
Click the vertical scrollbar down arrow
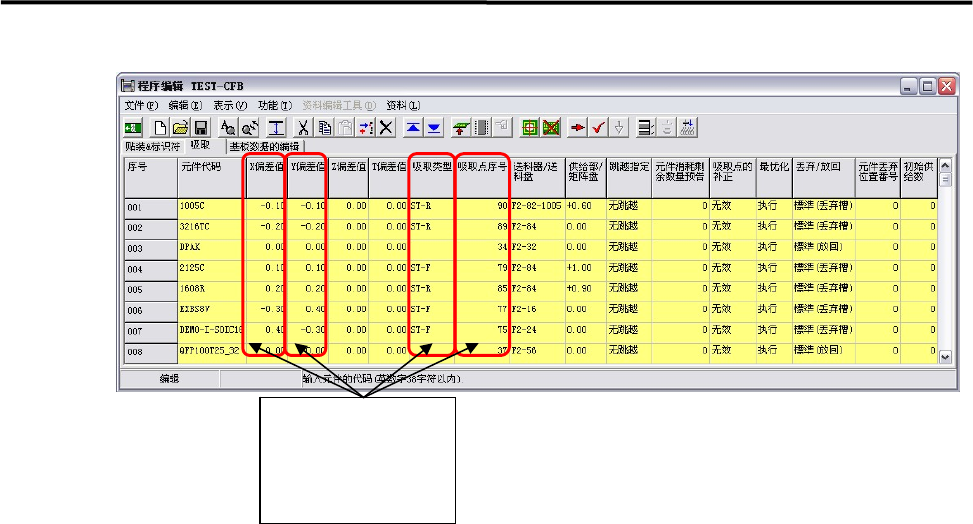[944, 355]
